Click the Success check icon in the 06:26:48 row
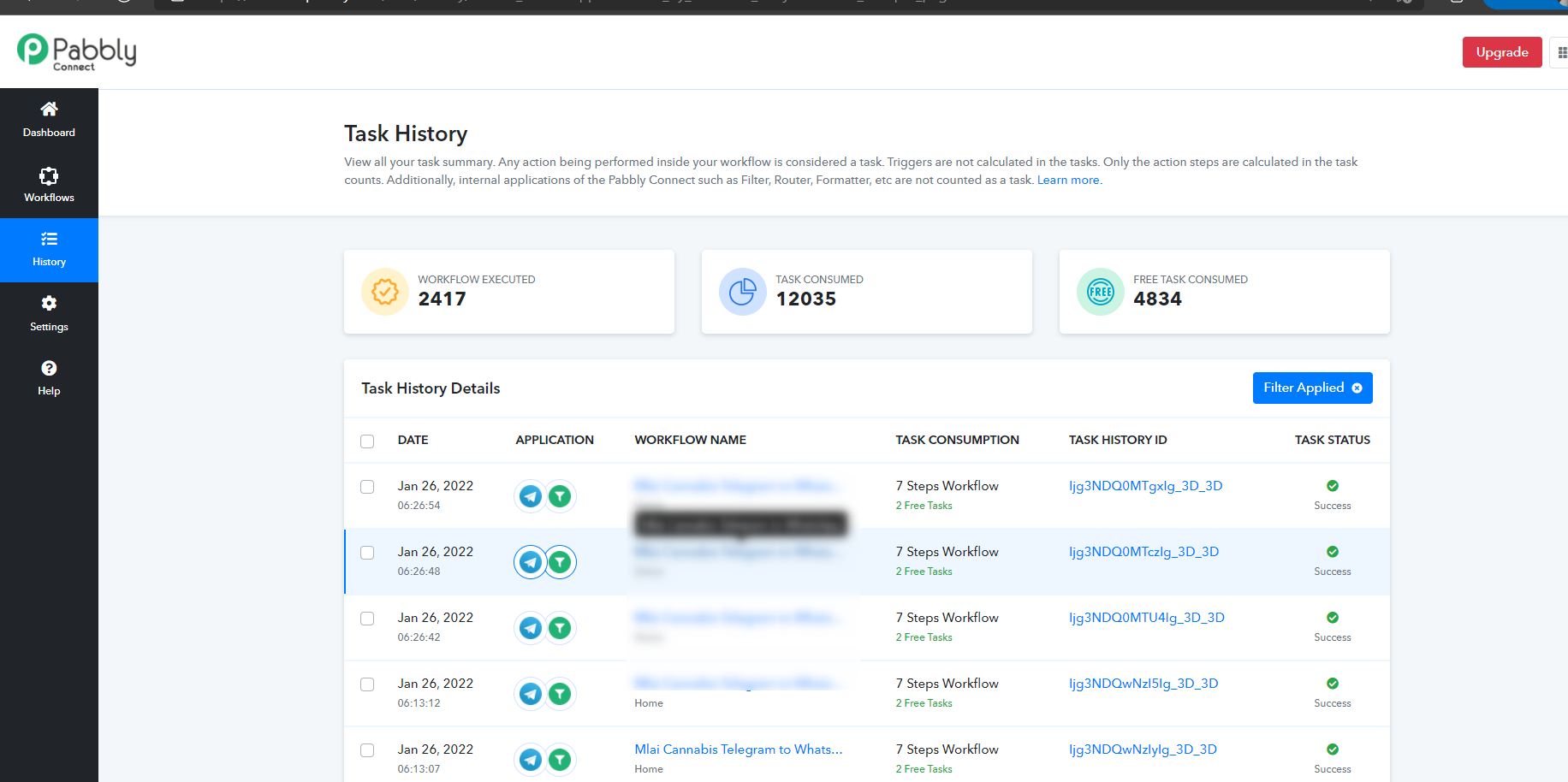 tap(1333, 552)
